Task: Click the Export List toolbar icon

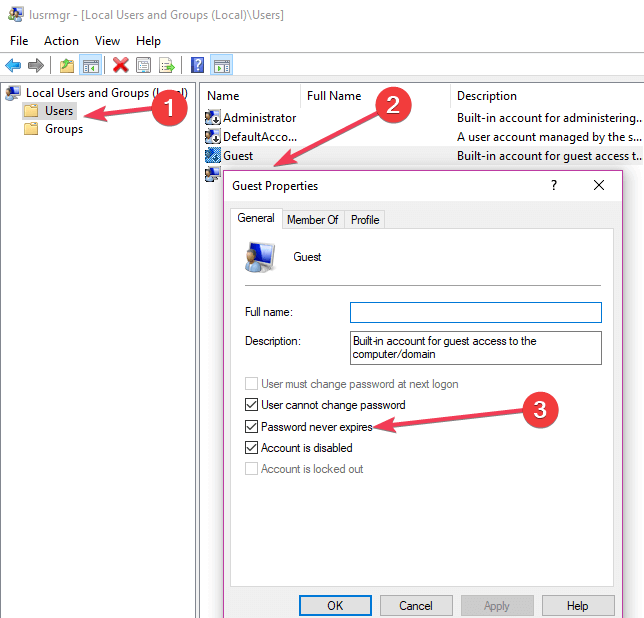Action: pyautogui.click(x=167, y=65)
